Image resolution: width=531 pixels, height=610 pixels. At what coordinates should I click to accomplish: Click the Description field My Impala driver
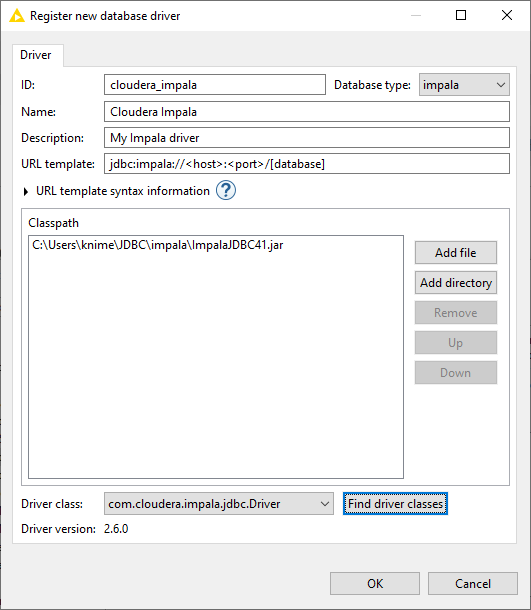point(307,138)
